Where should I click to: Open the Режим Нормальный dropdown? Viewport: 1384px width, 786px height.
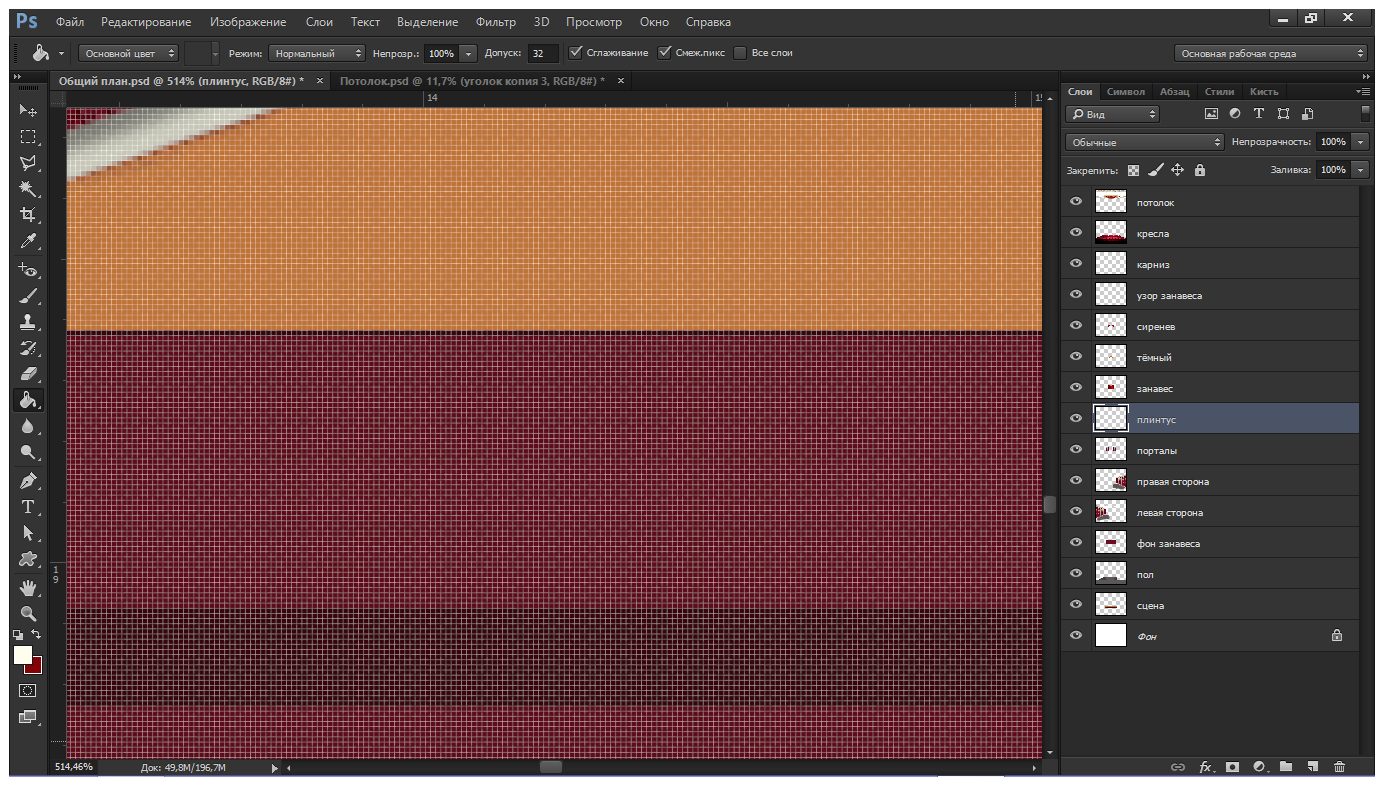tap(316, 53)
